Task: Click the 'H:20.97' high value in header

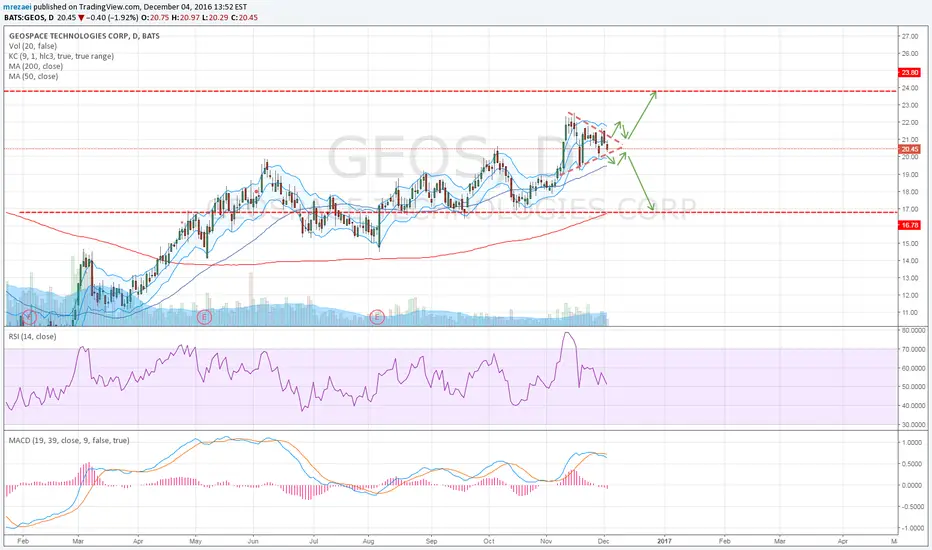Action: click(x=185, y=17)
